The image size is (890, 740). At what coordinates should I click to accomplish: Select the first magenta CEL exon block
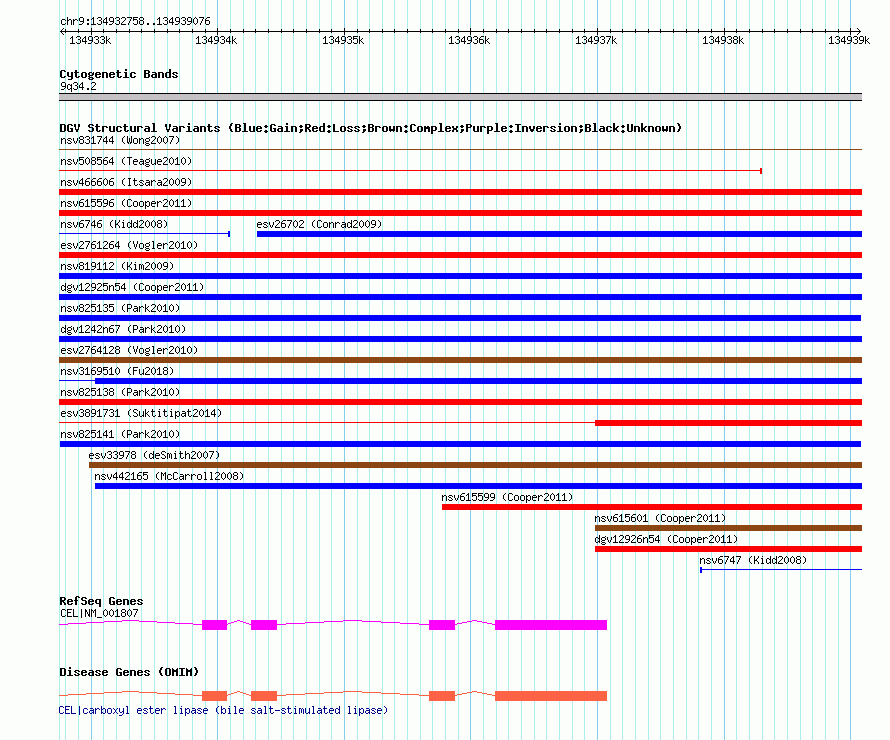(215, 625)
